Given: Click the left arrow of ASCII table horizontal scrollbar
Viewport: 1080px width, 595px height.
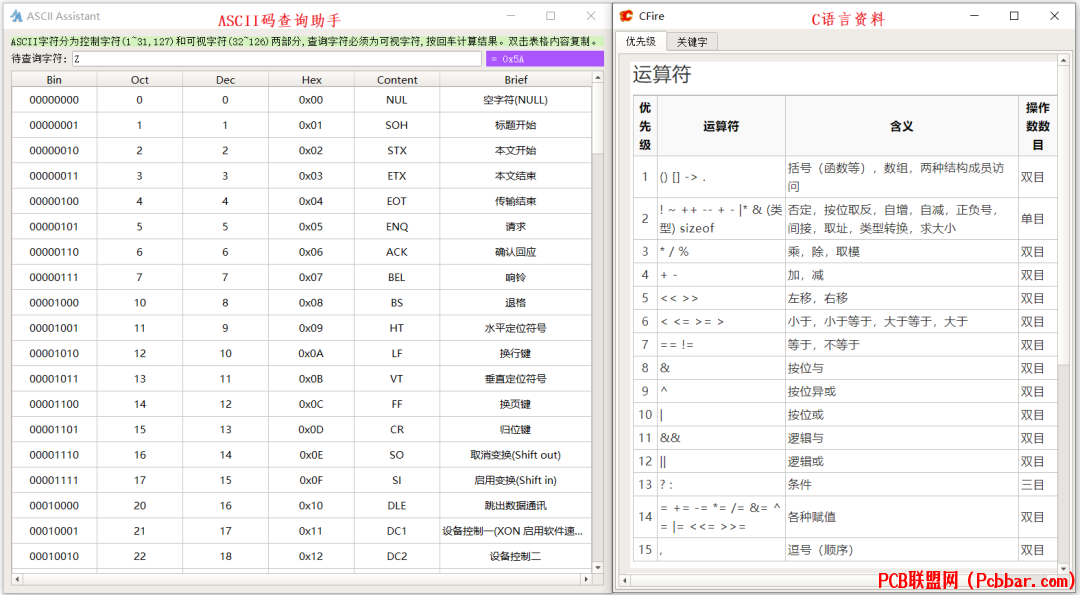Looking at the screenshot, I should point(17,579).
